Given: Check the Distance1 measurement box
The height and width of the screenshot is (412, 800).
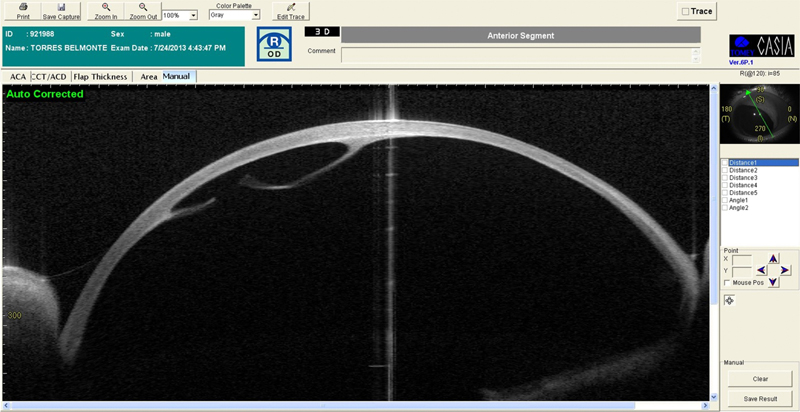Looking at the screenshot, I should click(x=725, y=162).
